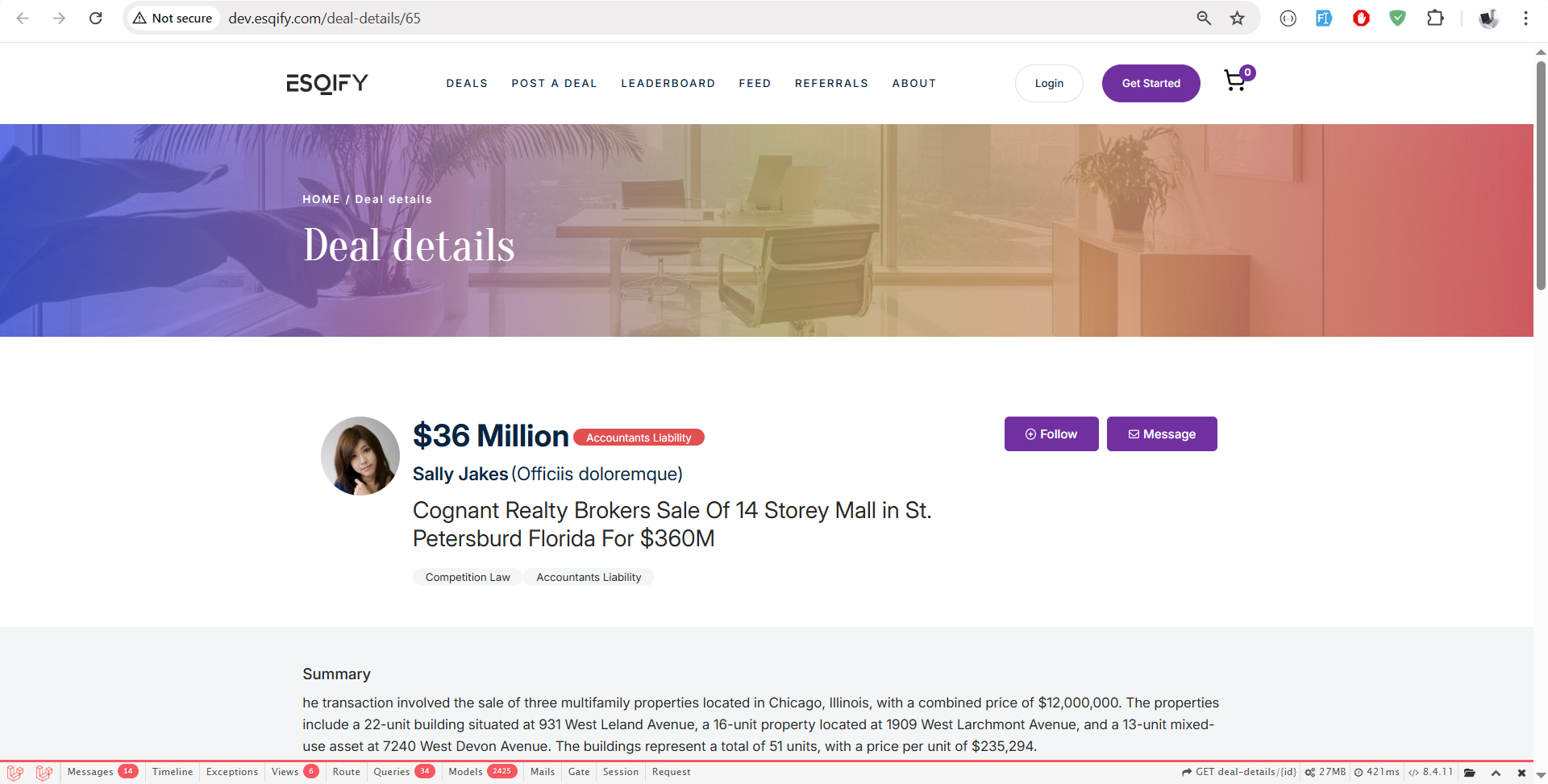Select the Competition Law tag
This screenshot has width=1548, height=784.
click(x=468, y=577)
